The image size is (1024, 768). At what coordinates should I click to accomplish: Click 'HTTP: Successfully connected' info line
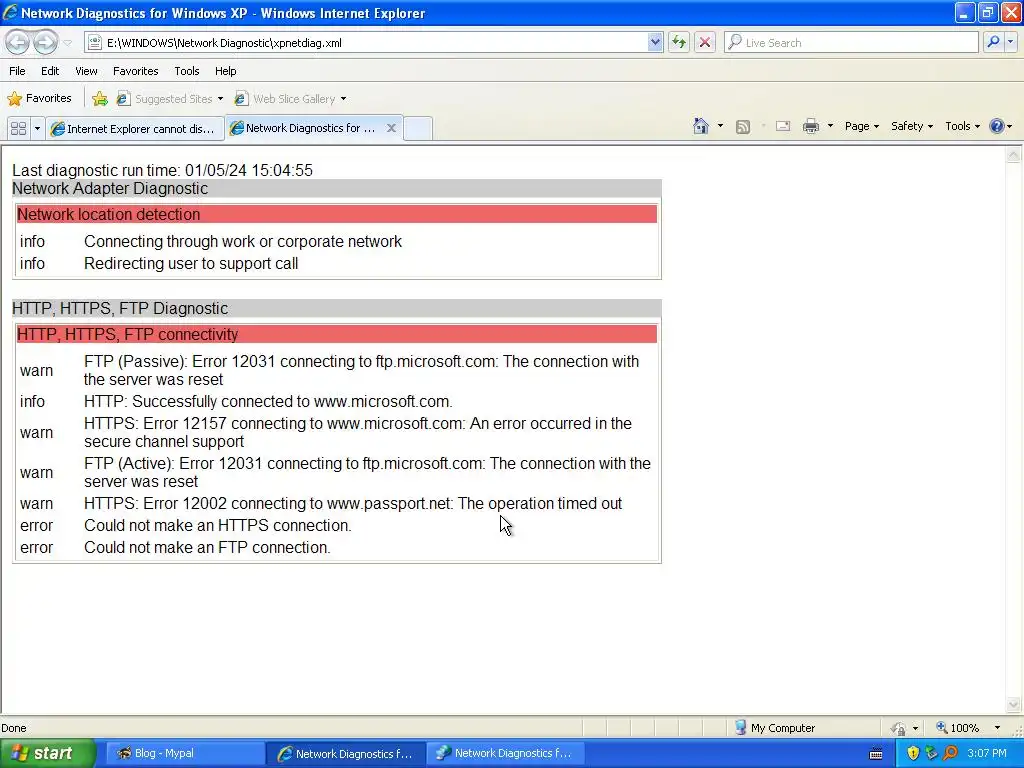tap(268, 402)
